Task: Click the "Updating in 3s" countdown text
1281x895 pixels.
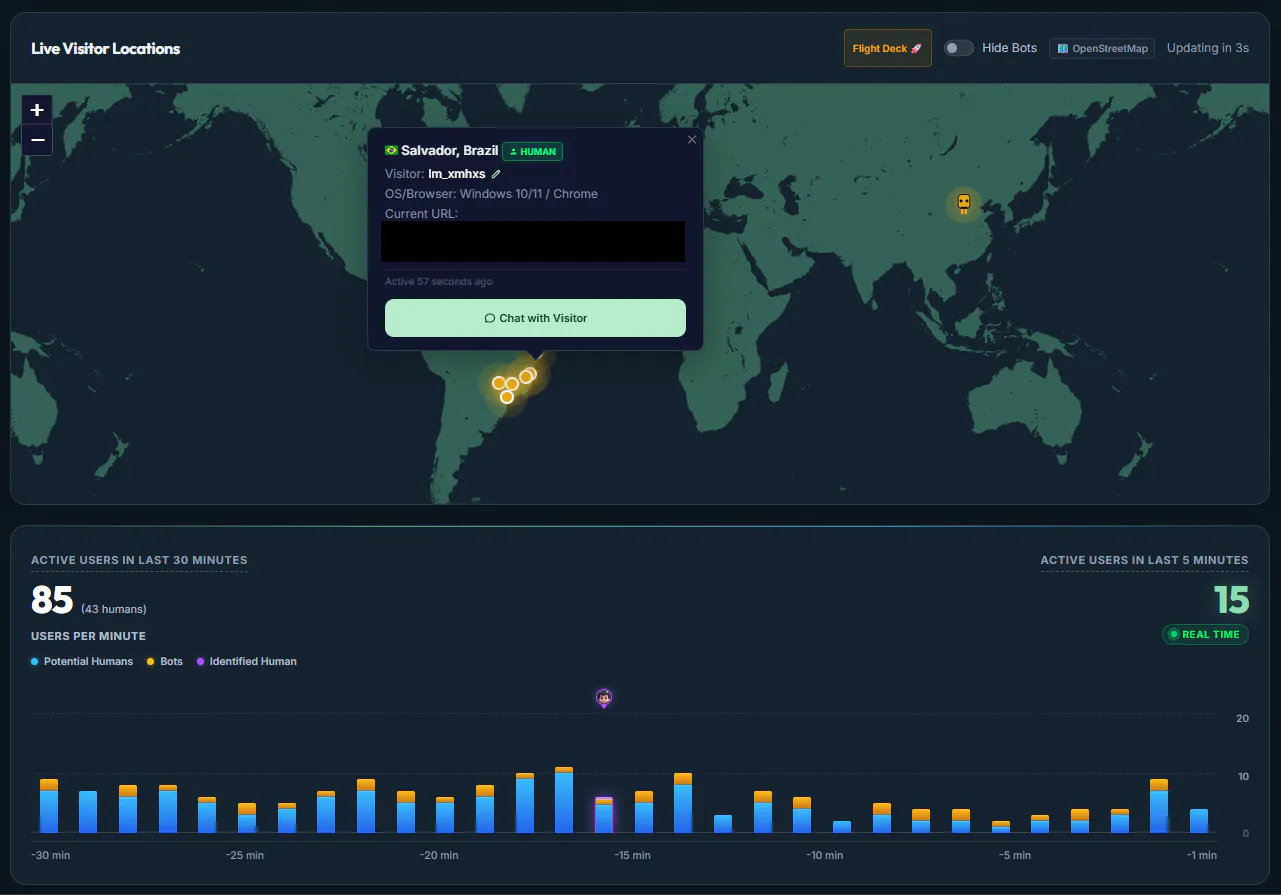Action: (x=1208, y=48)
